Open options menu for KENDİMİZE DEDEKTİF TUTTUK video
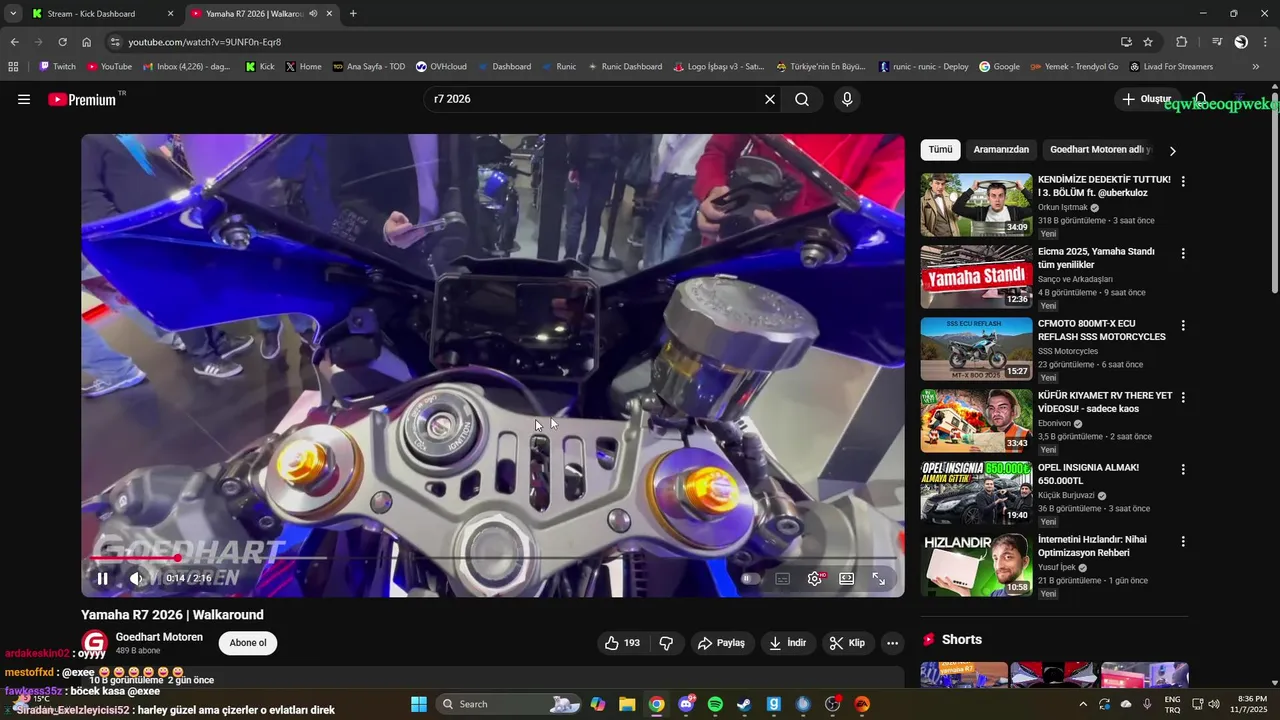The image size is (1280, 720). [1183, 182]
